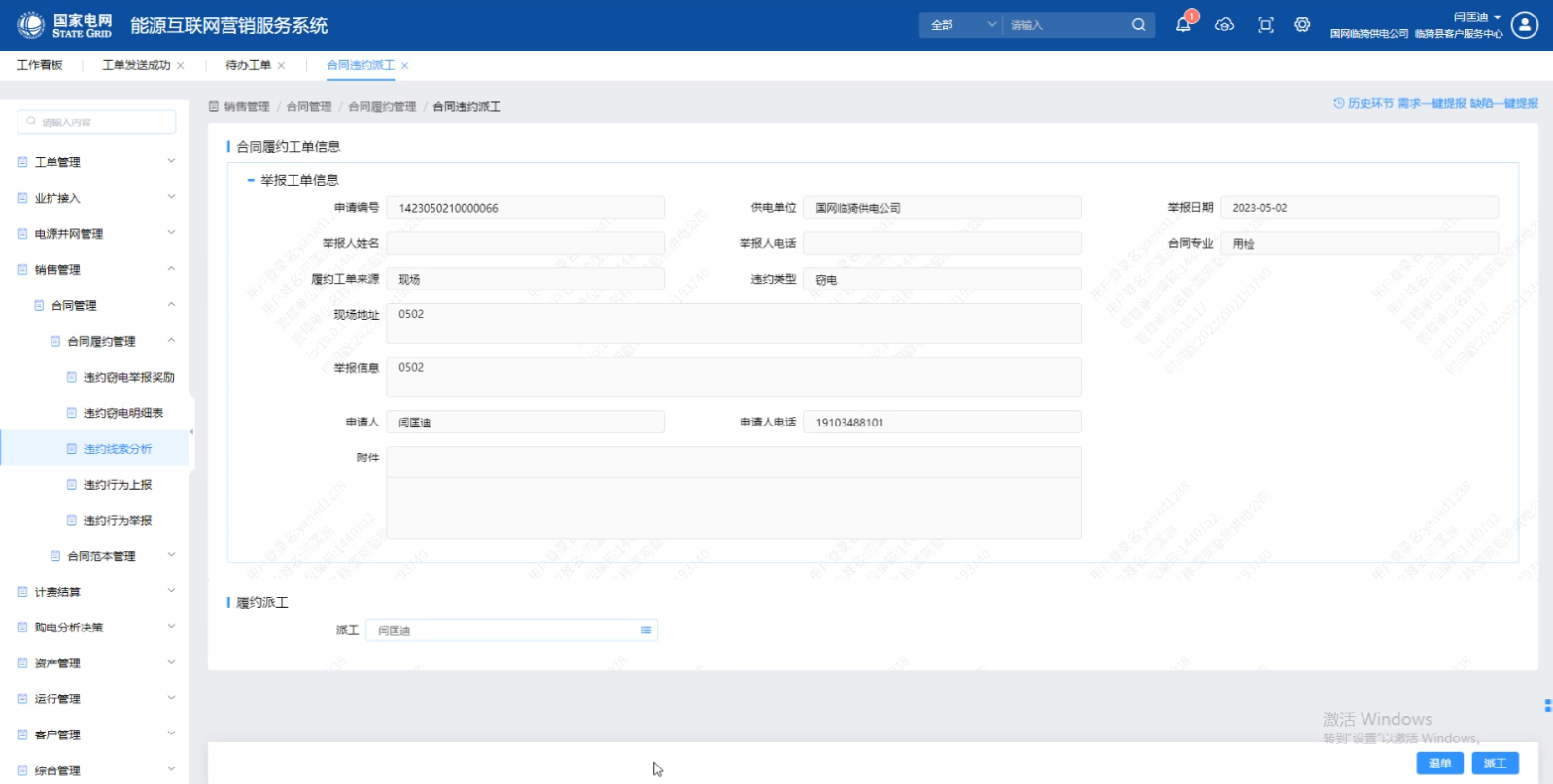Open settings via the gear icon

pyautogui.click(x=1302, y=25)
